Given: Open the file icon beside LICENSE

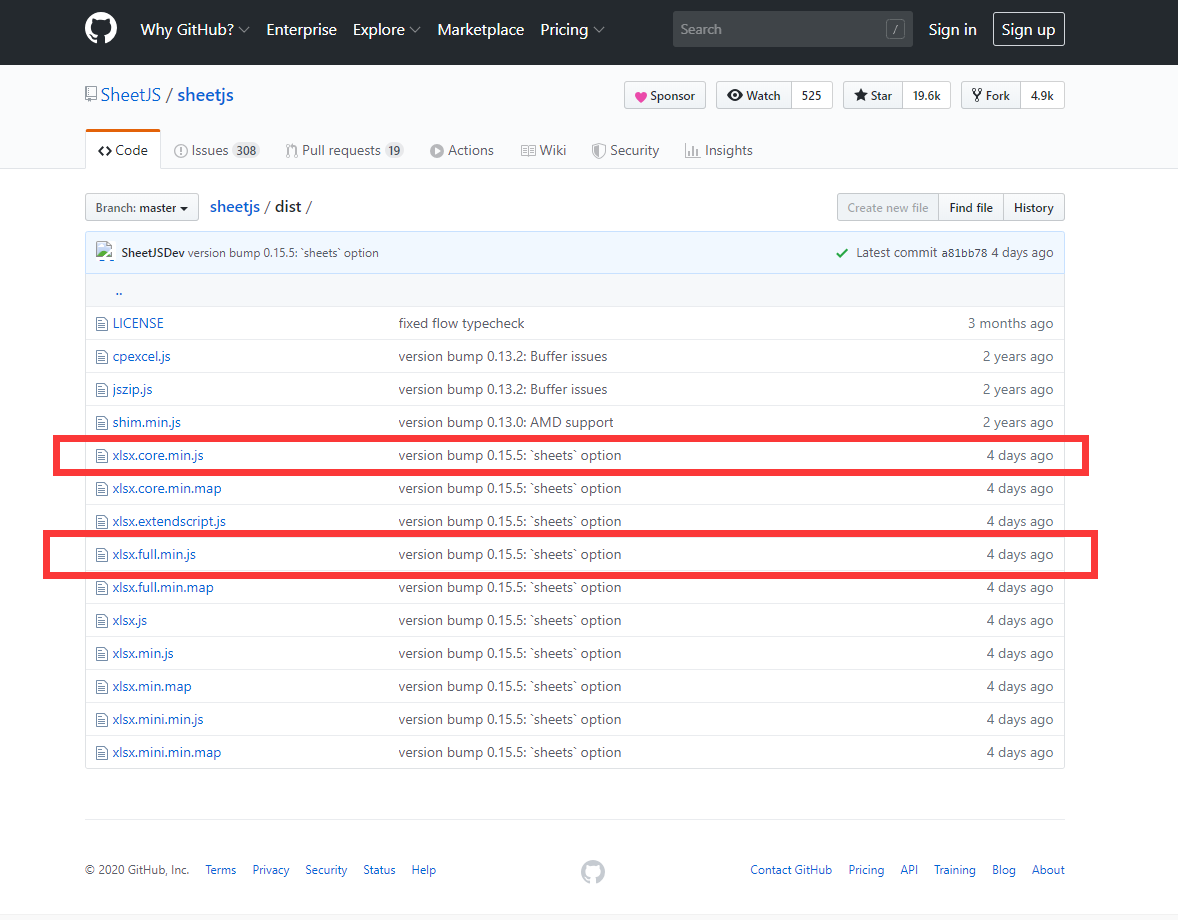Looking at the screenshot, I should click(101, 324).
